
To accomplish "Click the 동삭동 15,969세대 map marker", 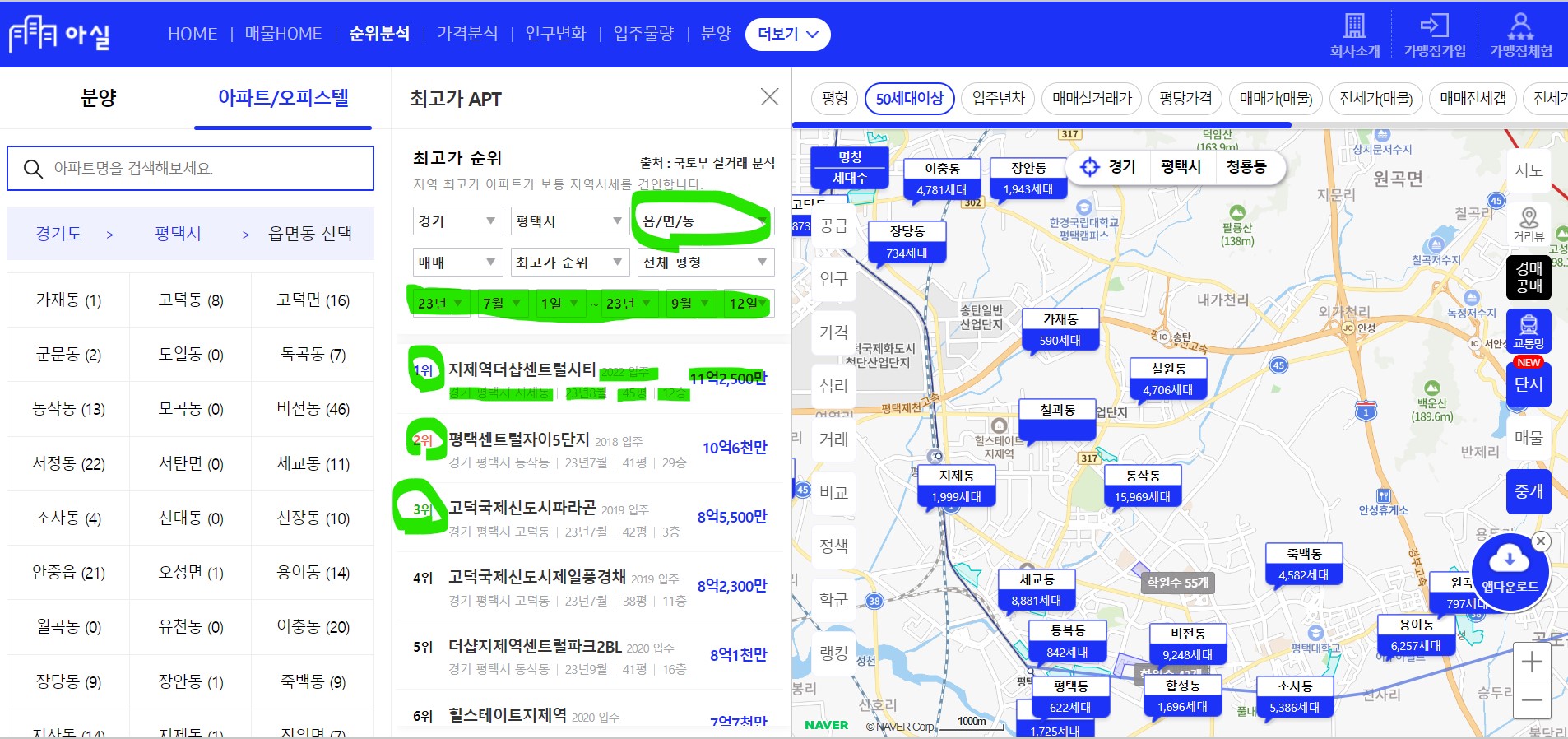I will coord(1142,487).
